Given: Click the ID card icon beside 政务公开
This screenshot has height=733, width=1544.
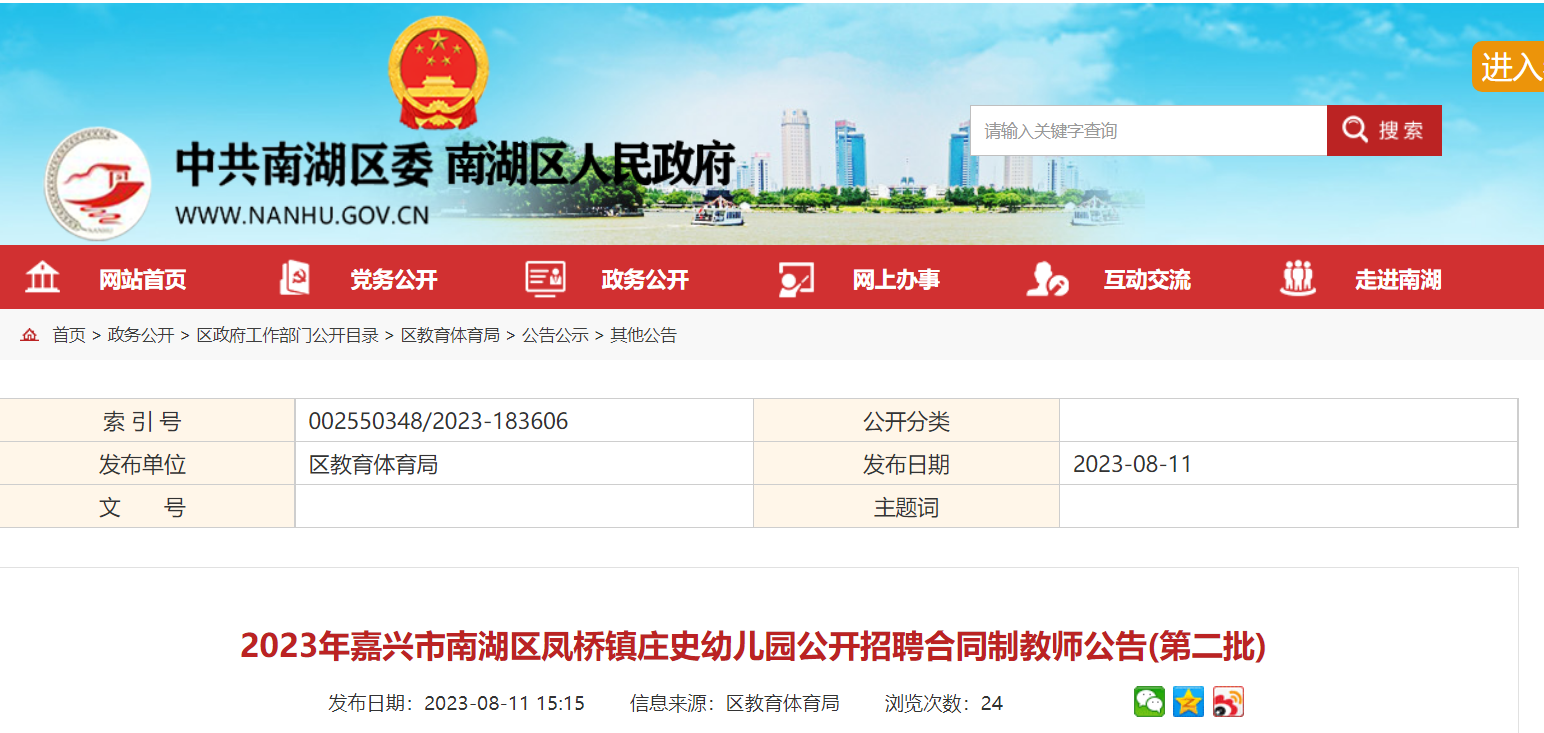Looking at the screenshot, I should (x=545, y=278).
